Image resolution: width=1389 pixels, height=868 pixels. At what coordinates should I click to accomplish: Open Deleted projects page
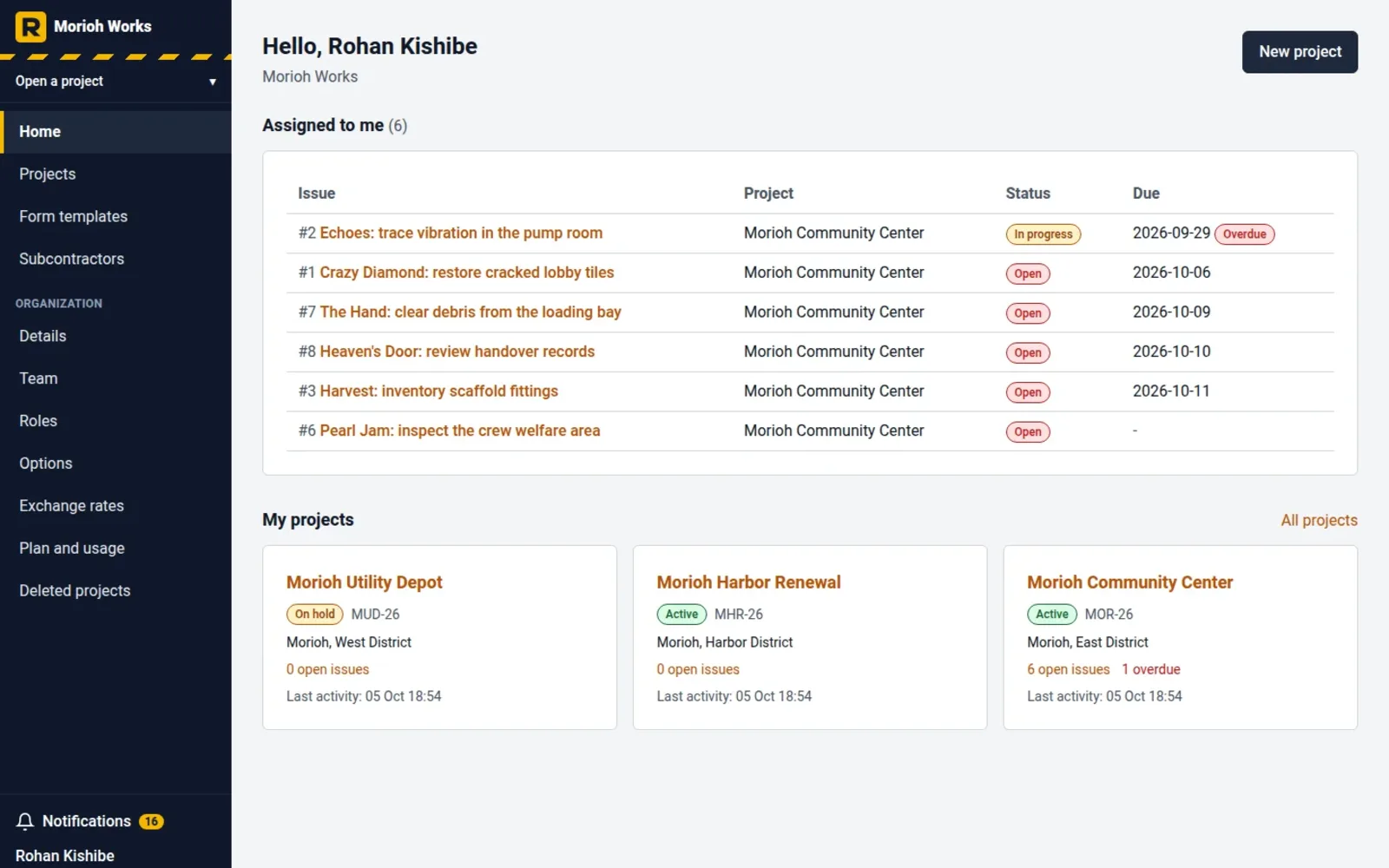coord(115,591)
